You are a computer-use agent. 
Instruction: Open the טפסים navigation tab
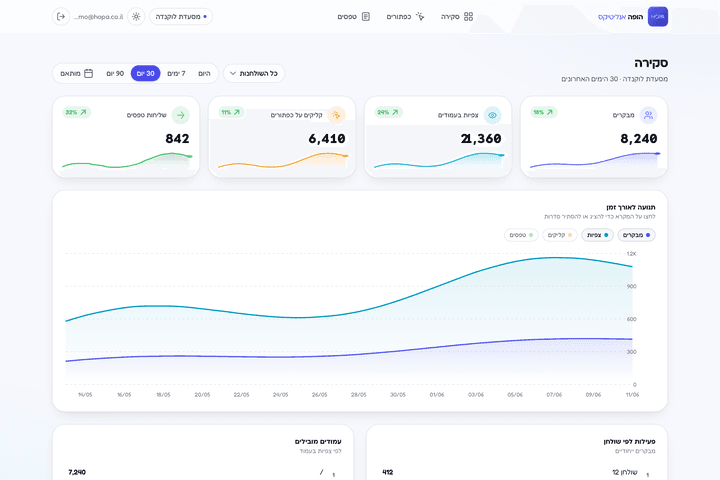pos(354,17)
